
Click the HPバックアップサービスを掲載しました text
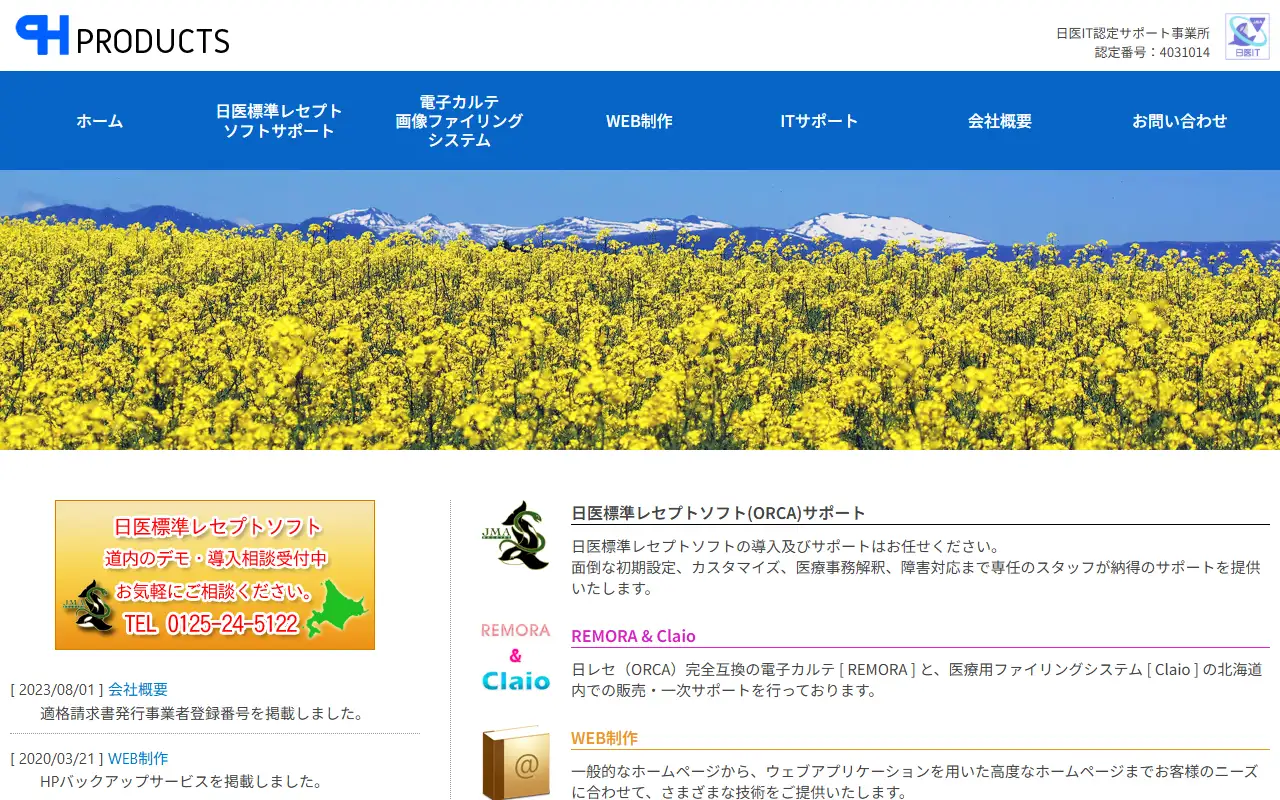pos(181,782)
